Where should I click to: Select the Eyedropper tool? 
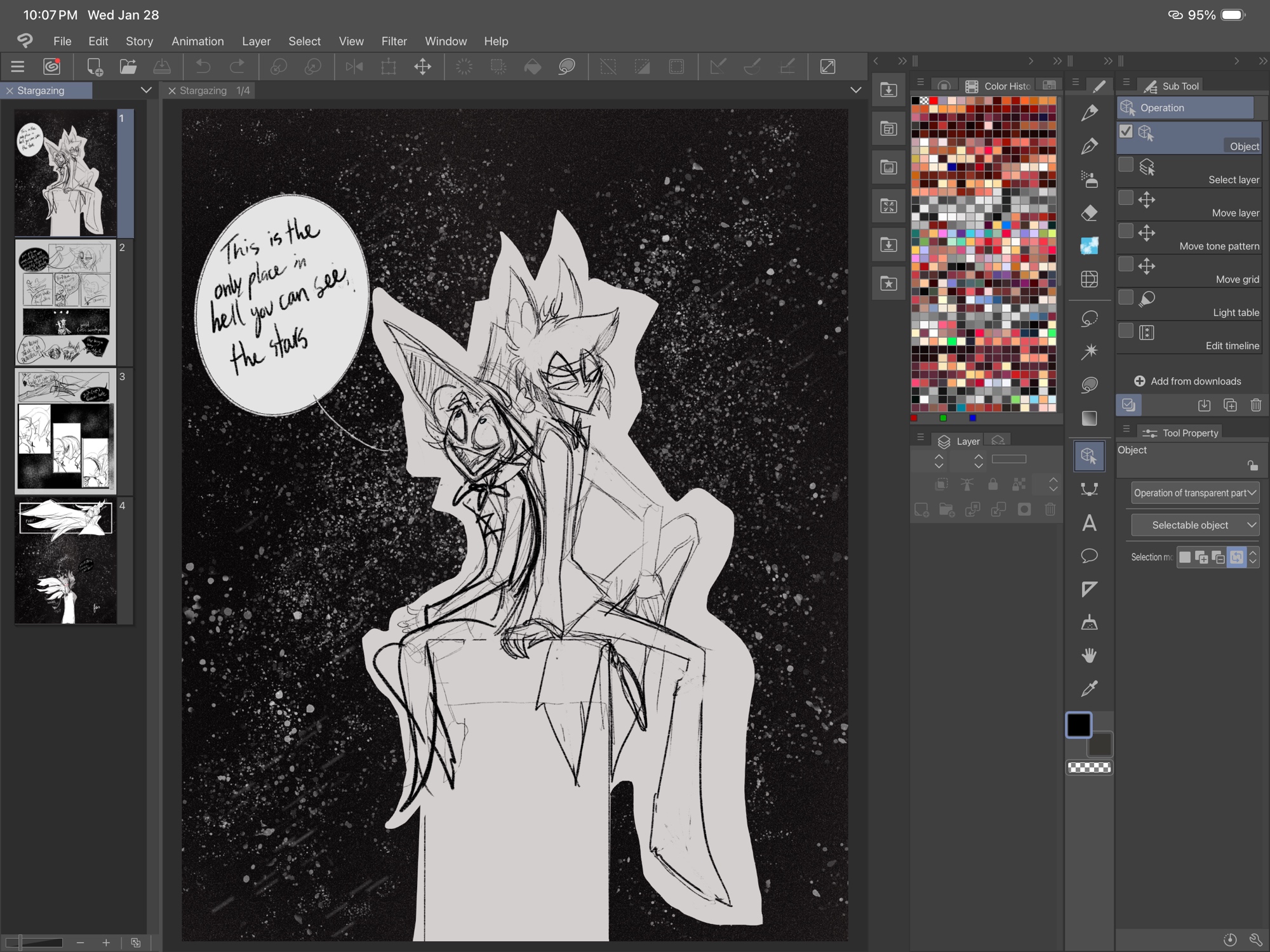[x=1089, y=689]
